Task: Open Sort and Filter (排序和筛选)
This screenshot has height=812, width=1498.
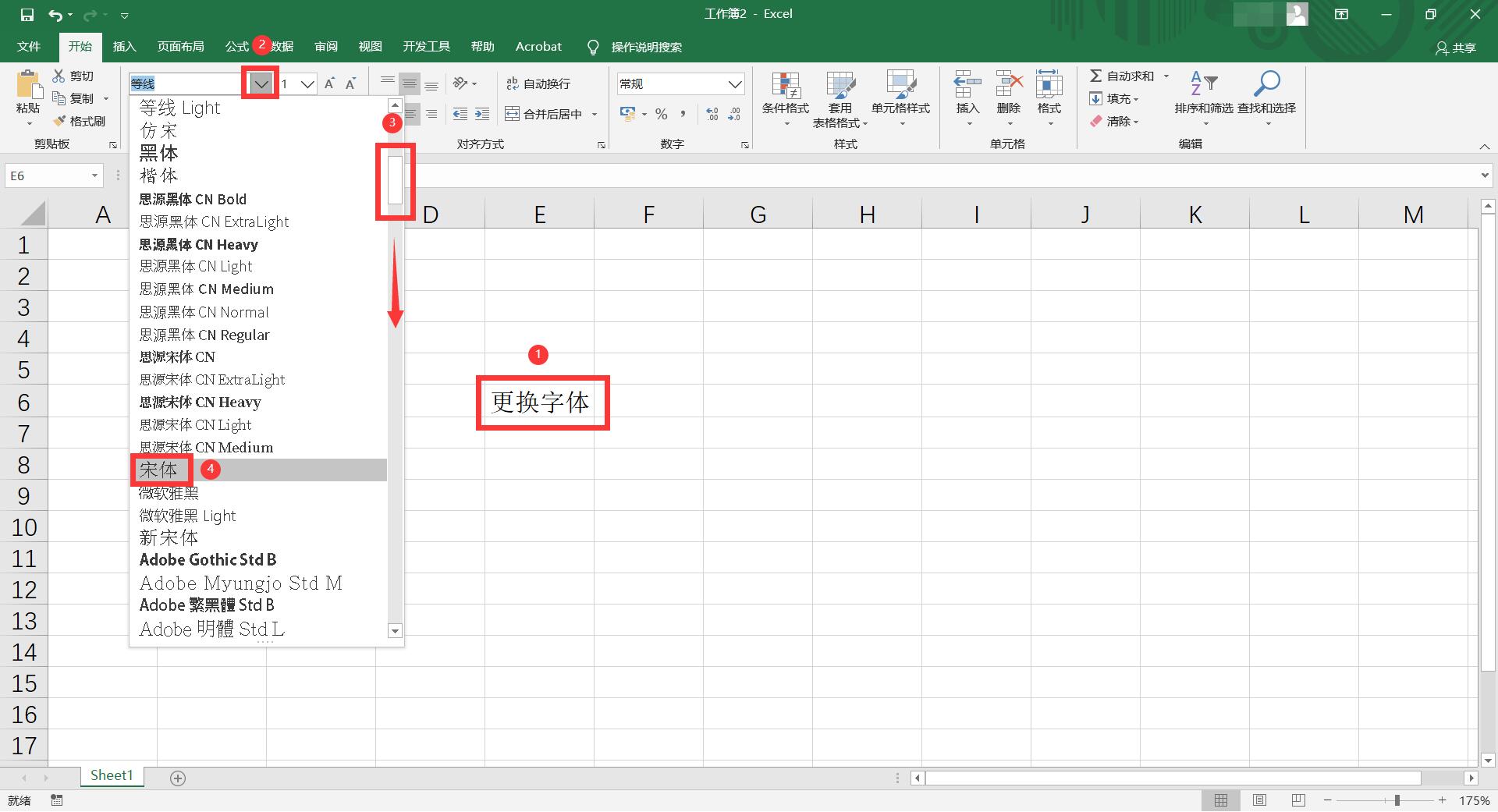Action: [x=1204, y=99]
